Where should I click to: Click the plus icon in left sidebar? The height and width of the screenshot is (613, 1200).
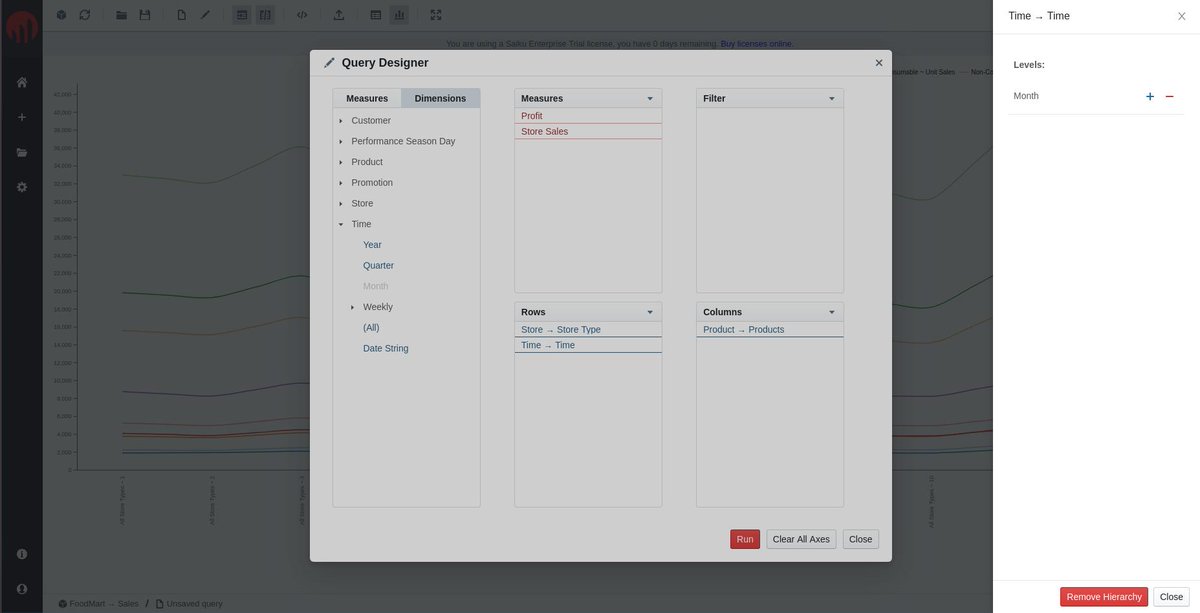click(x=22, y=117)
